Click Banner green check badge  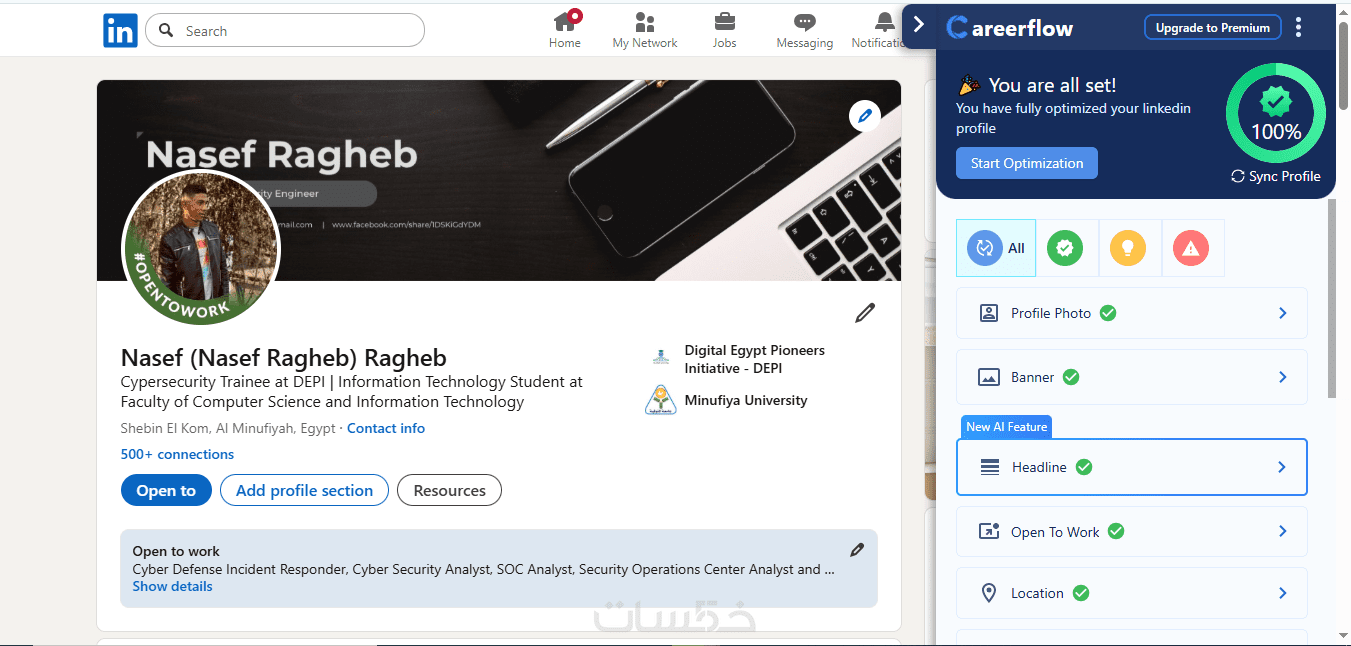pyautogui.click(x=1071, y=377)
